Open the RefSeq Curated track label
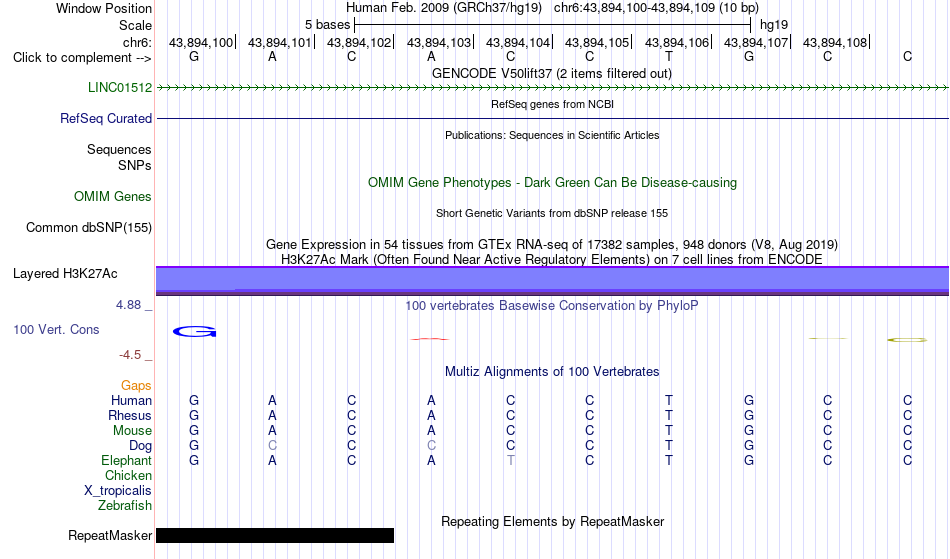950x559 pixels. coord(106,119)
